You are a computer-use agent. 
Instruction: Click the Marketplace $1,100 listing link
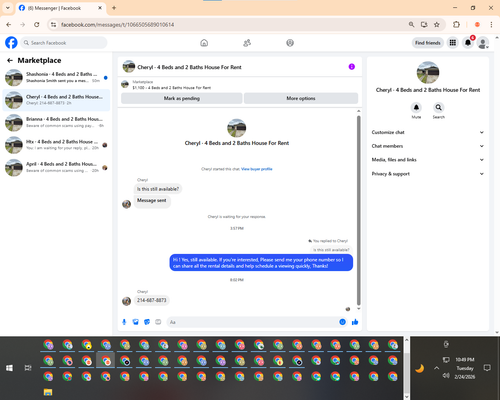(172, 88)
